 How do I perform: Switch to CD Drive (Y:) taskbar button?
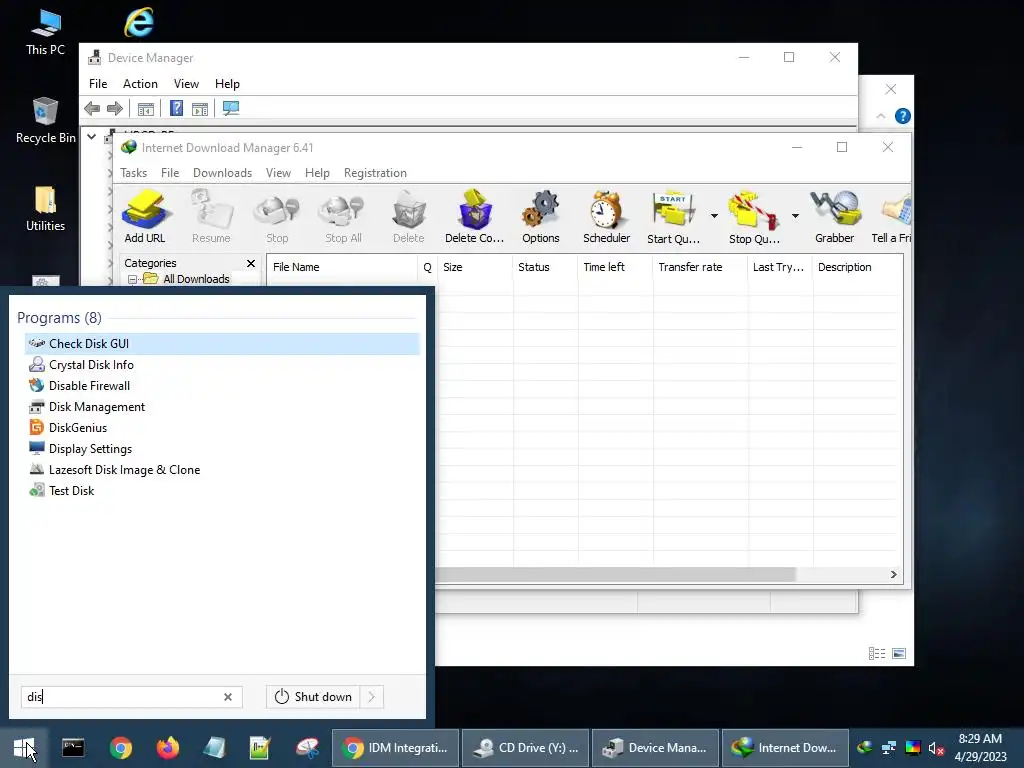coord(526,748)
